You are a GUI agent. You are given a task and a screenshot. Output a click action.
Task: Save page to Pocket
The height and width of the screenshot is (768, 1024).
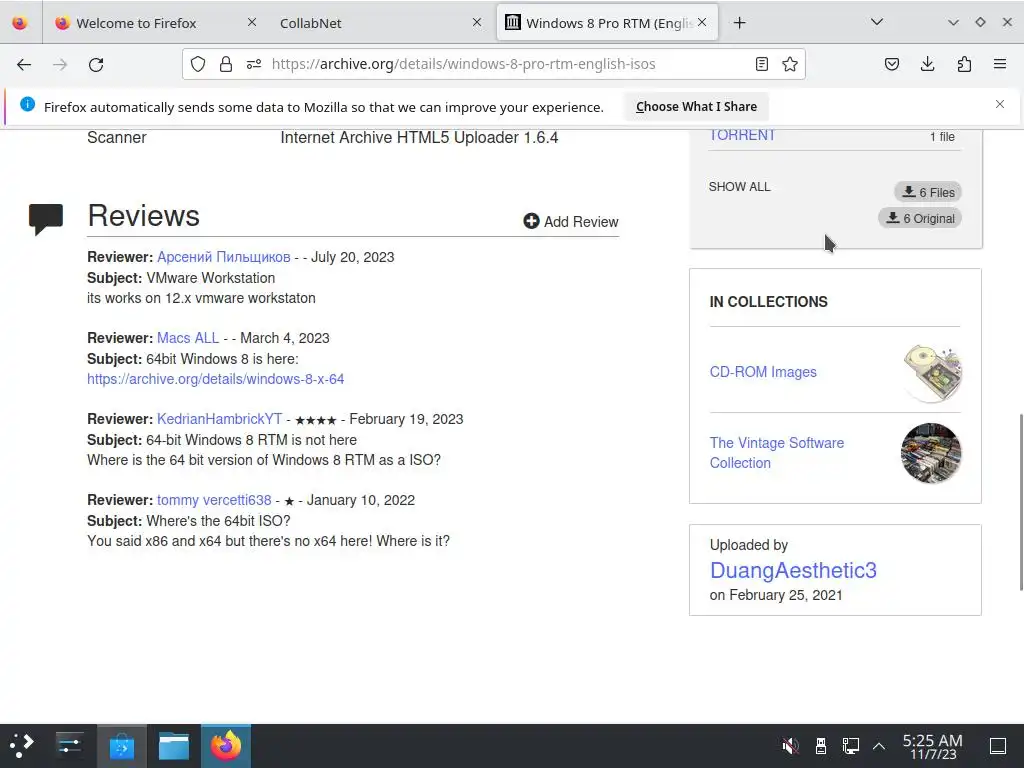click(892, 64)
